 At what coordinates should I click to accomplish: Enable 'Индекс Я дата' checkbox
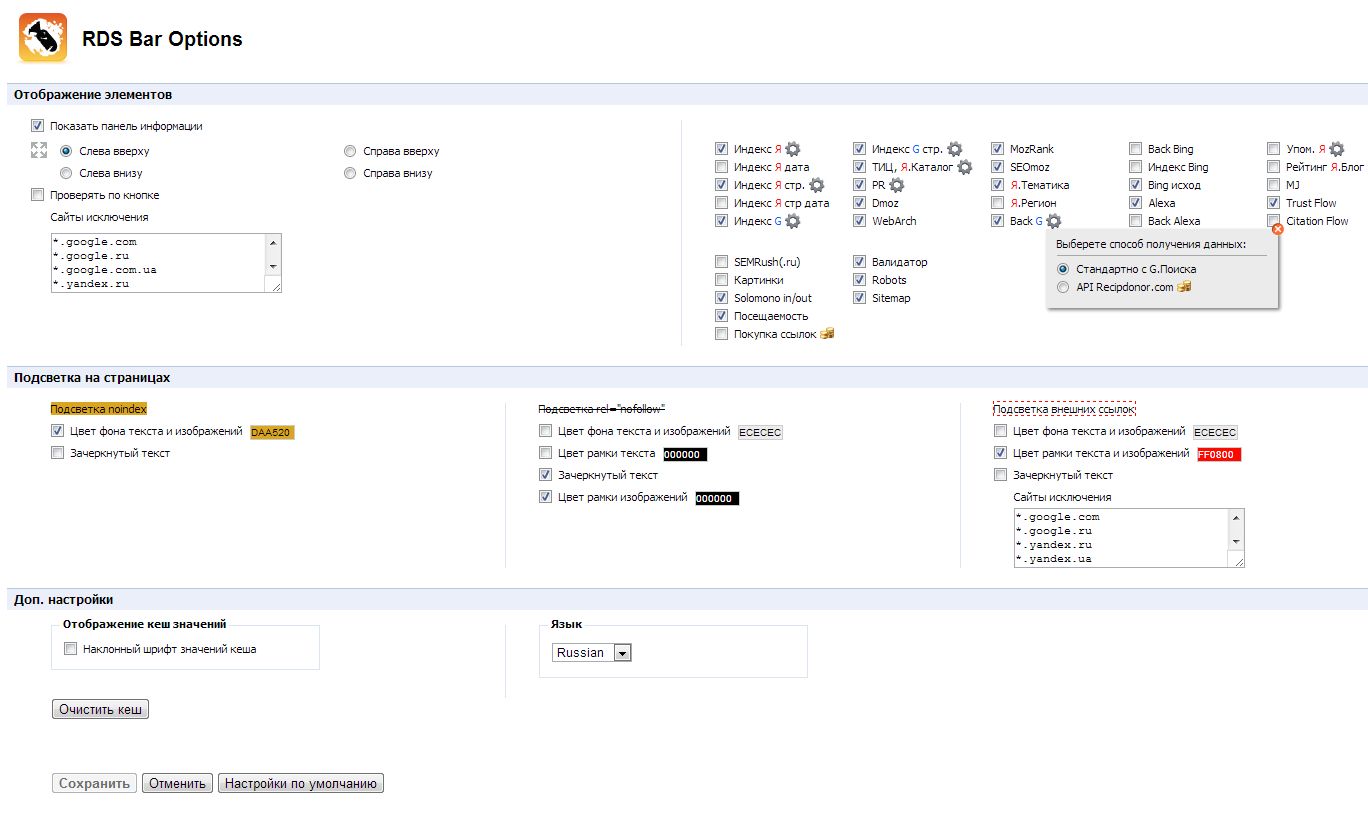click(721, 167)
